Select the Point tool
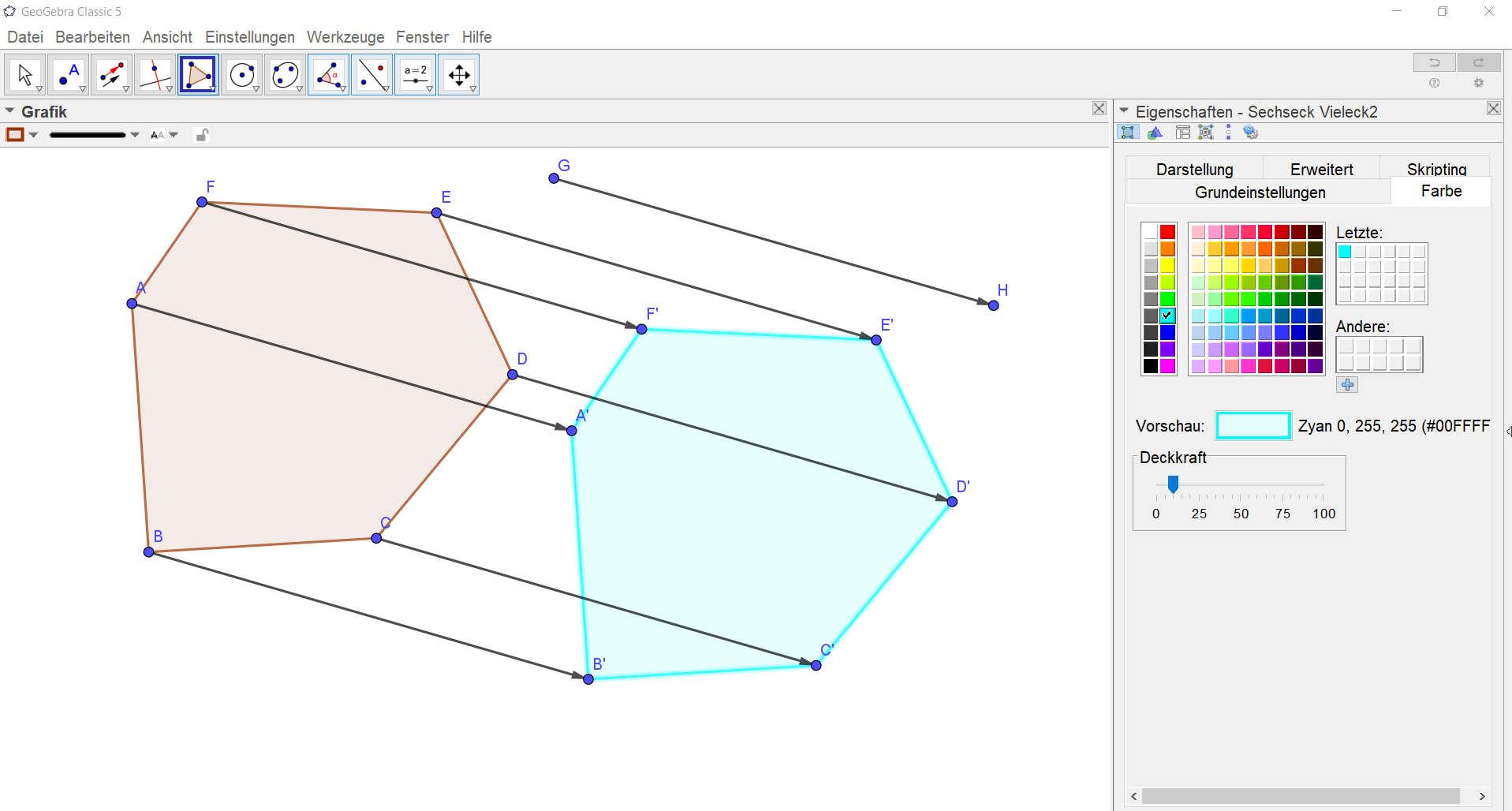Image resolution: width=1512 pixels, height=811 pixels. click(x=69, y=75)
